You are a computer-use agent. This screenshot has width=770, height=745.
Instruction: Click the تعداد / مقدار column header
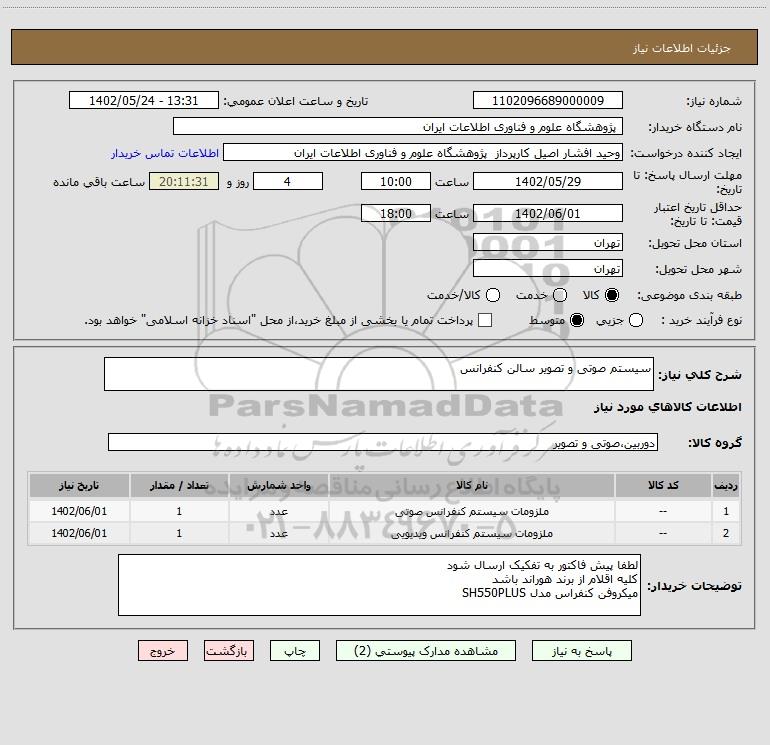point(179,485)
